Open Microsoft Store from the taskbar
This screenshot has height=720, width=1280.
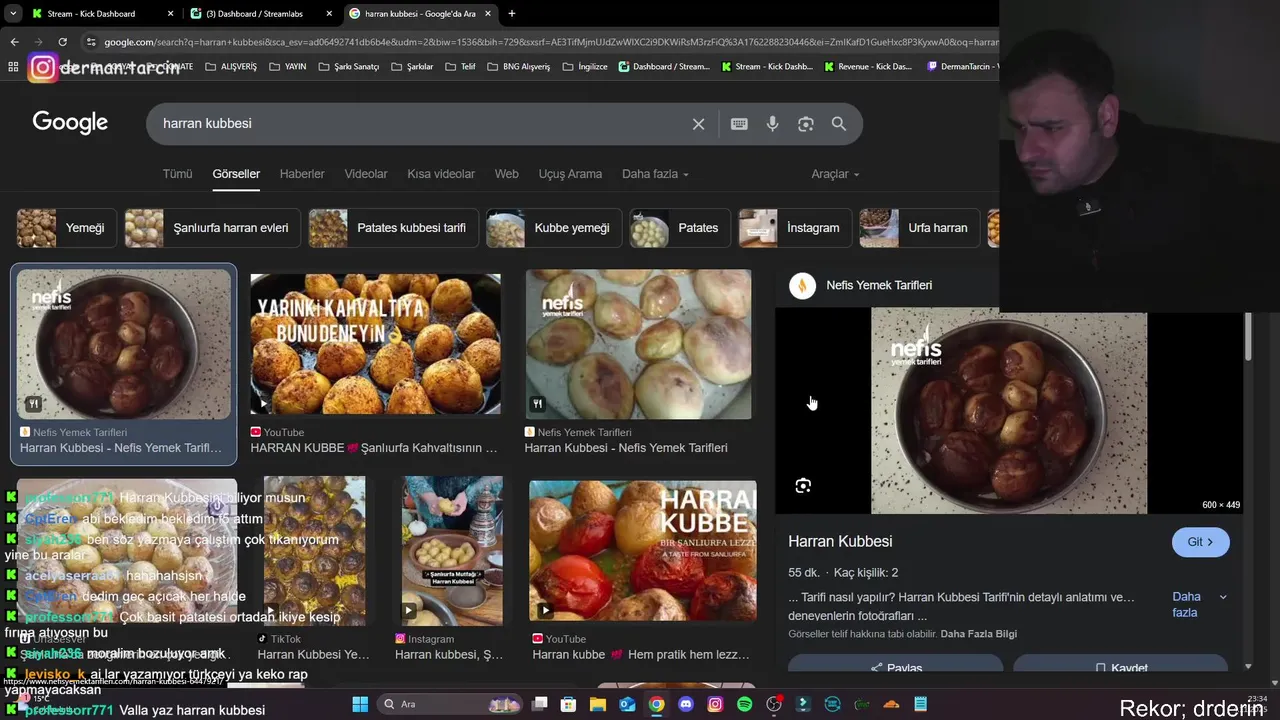(x=569, y=704)
